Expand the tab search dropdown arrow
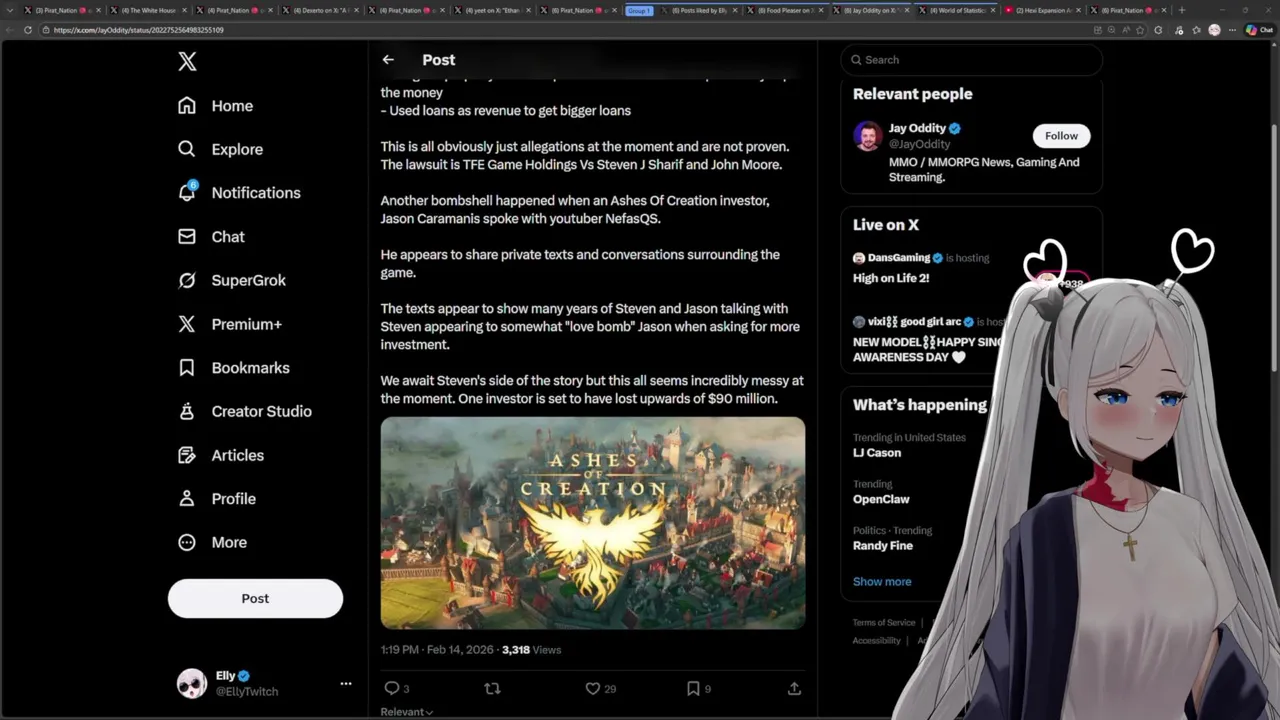Viewport: 1280px width, 720px height. coord(9,10)
